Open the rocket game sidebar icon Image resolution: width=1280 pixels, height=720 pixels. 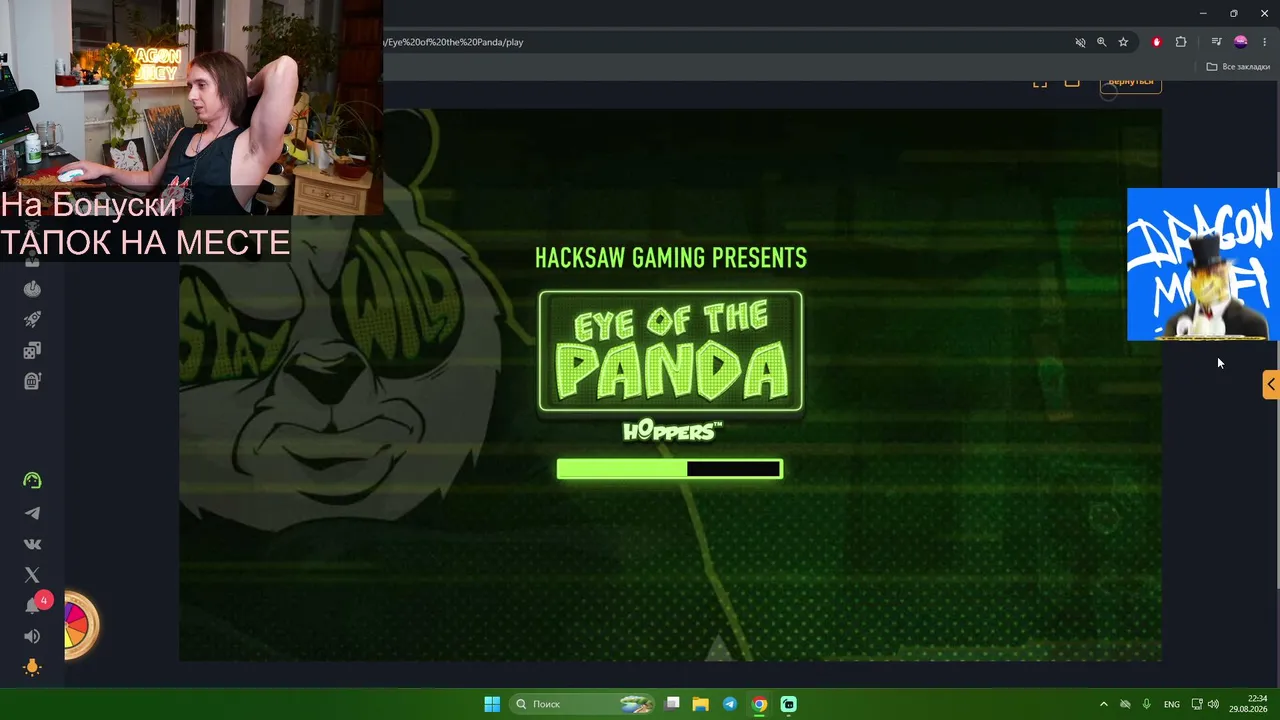(x=32, y=320)
